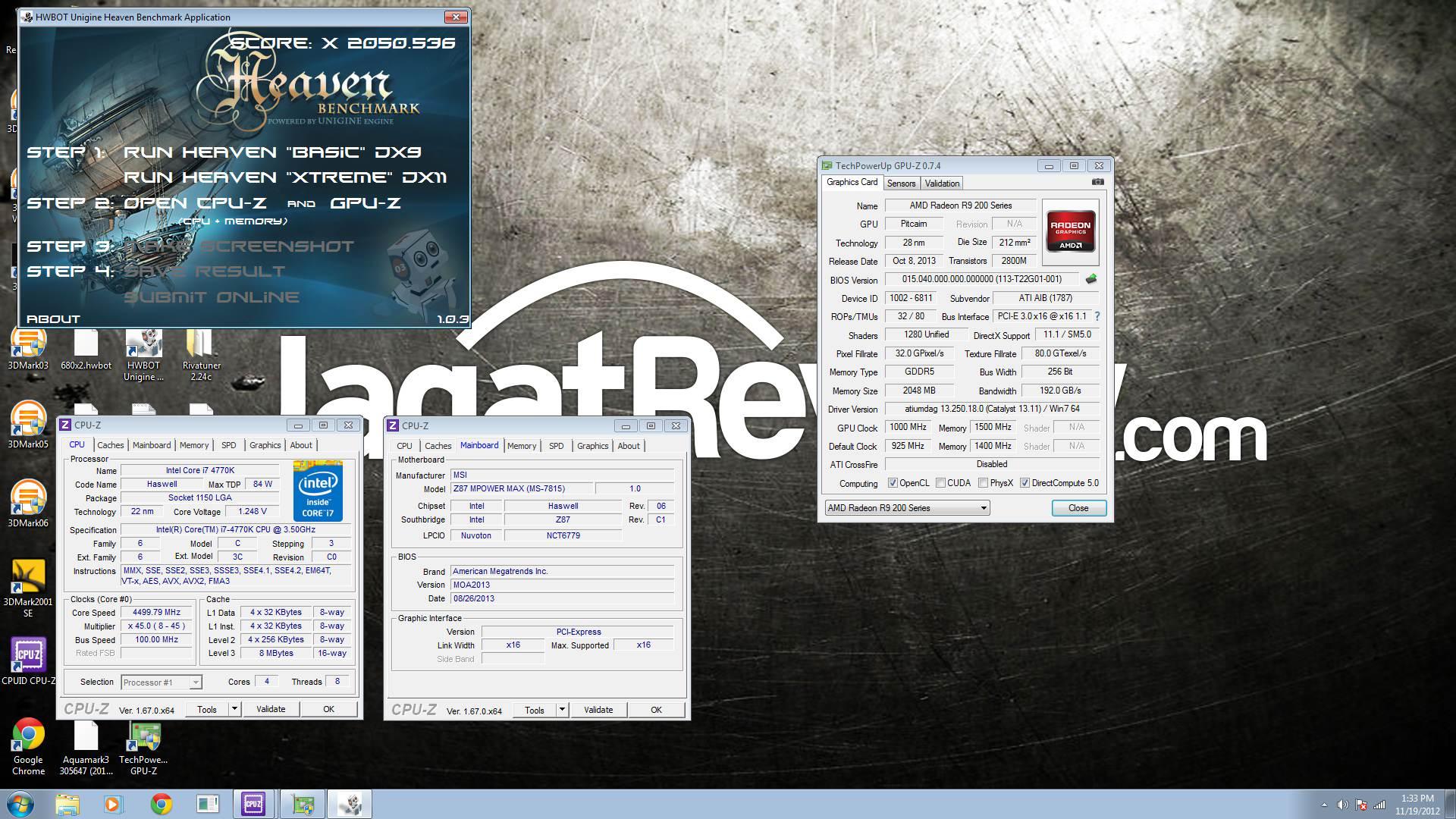
Task: Click the Bus Interface question mark in GPU-Z
Action: pos(1097,316)
